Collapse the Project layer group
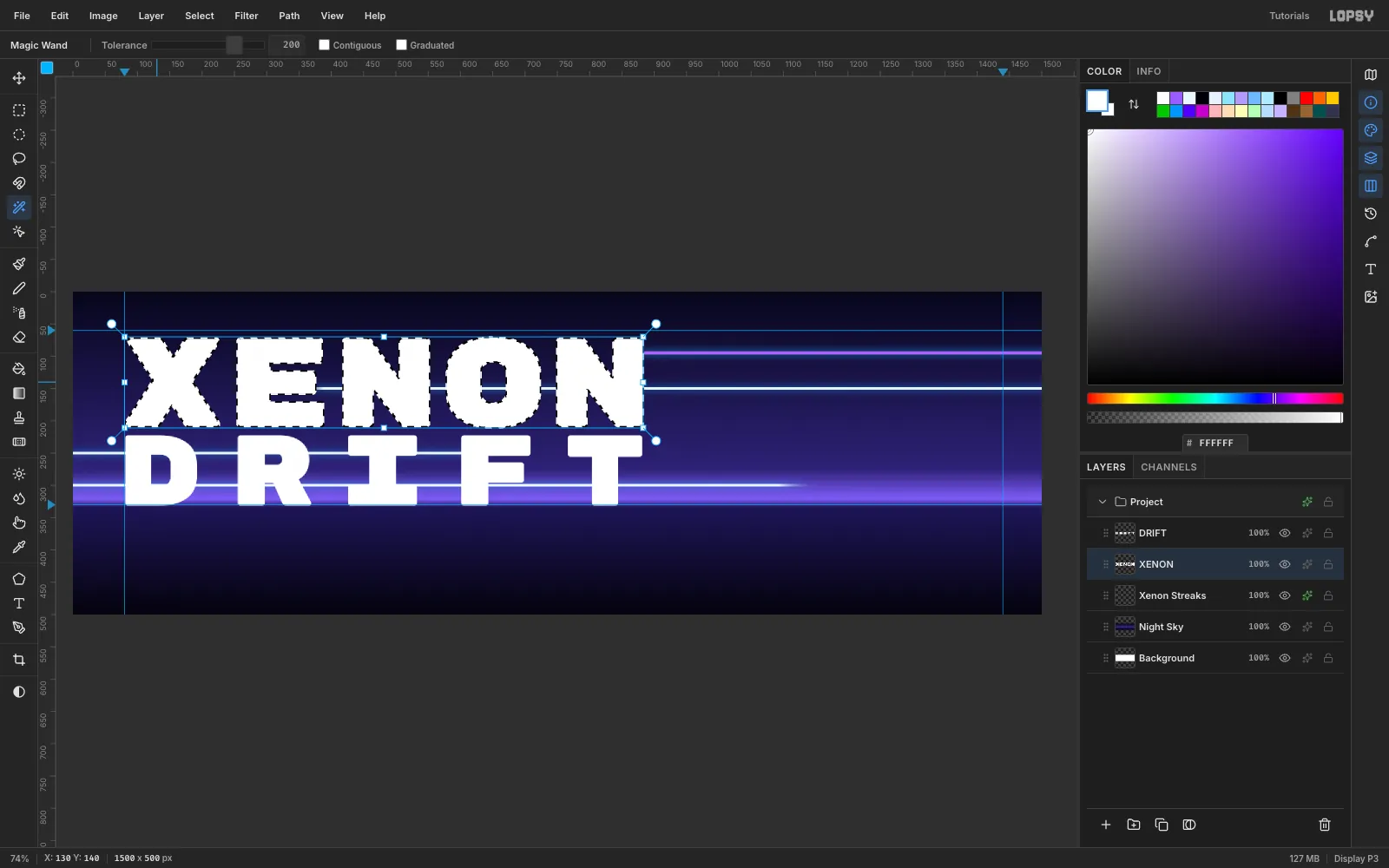1389x868 pixels. pos(1103,502)
